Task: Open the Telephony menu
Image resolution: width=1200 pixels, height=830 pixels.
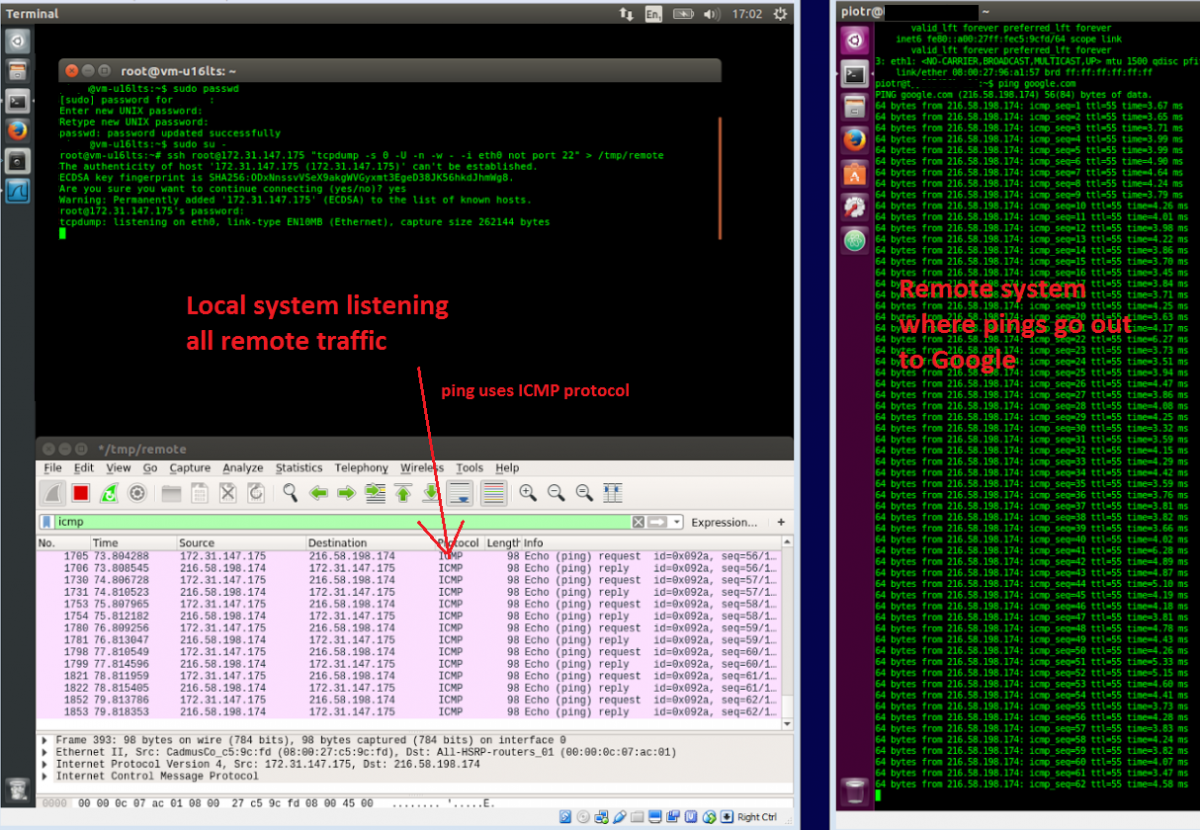Action: tap(361, 468)
